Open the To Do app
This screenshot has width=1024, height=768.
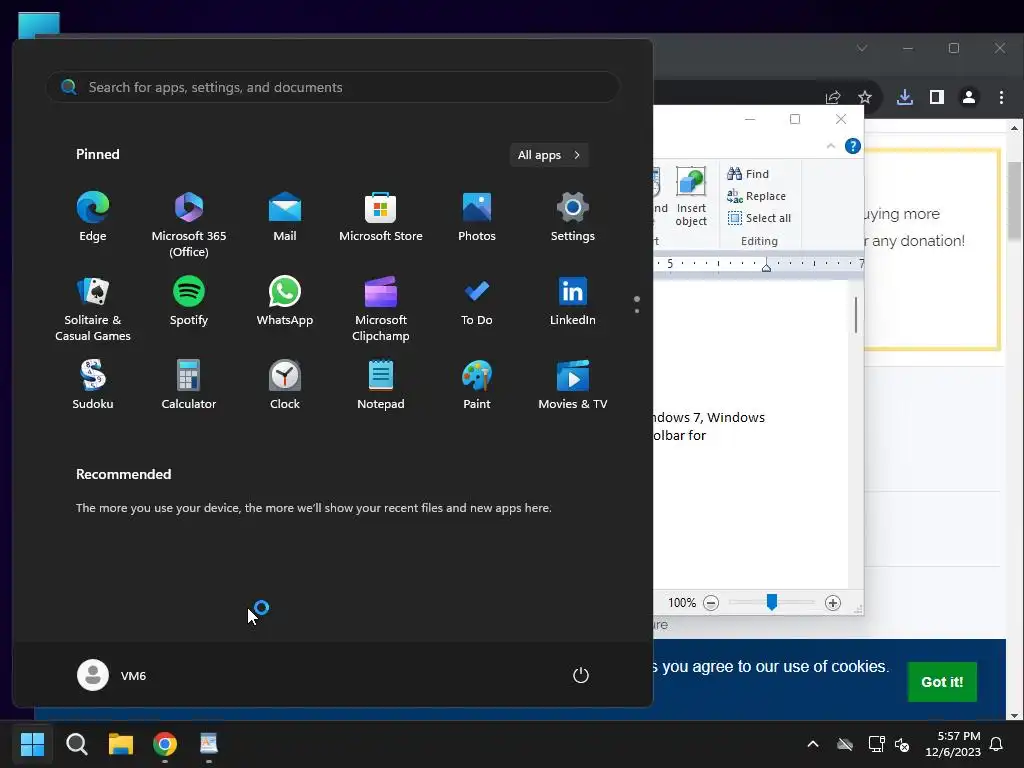coord(477,302)
